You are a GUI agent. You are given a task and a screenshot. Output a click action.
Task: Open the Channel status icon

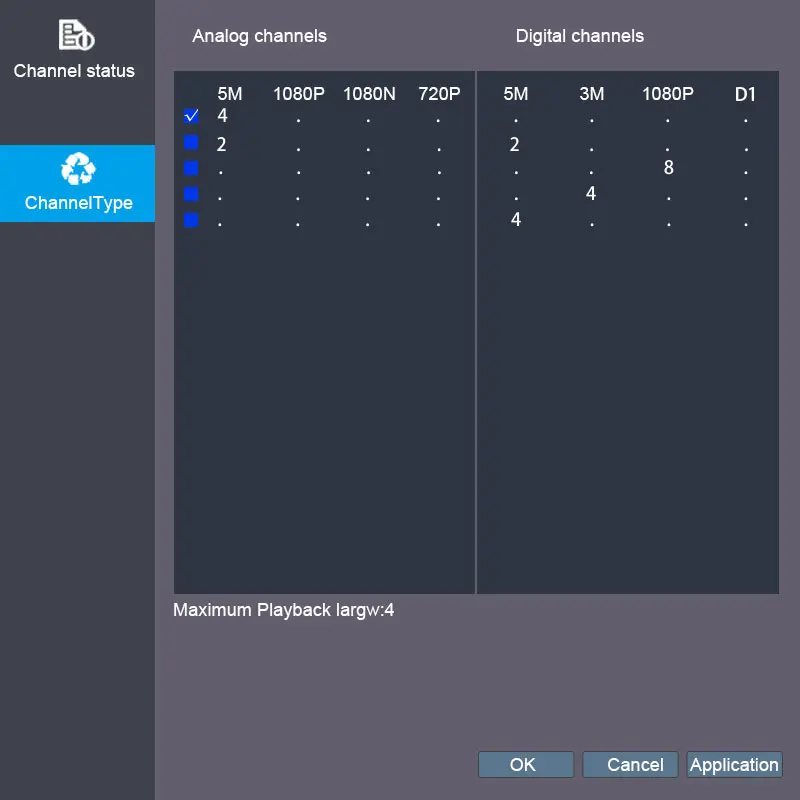click(x=77, y=35)
